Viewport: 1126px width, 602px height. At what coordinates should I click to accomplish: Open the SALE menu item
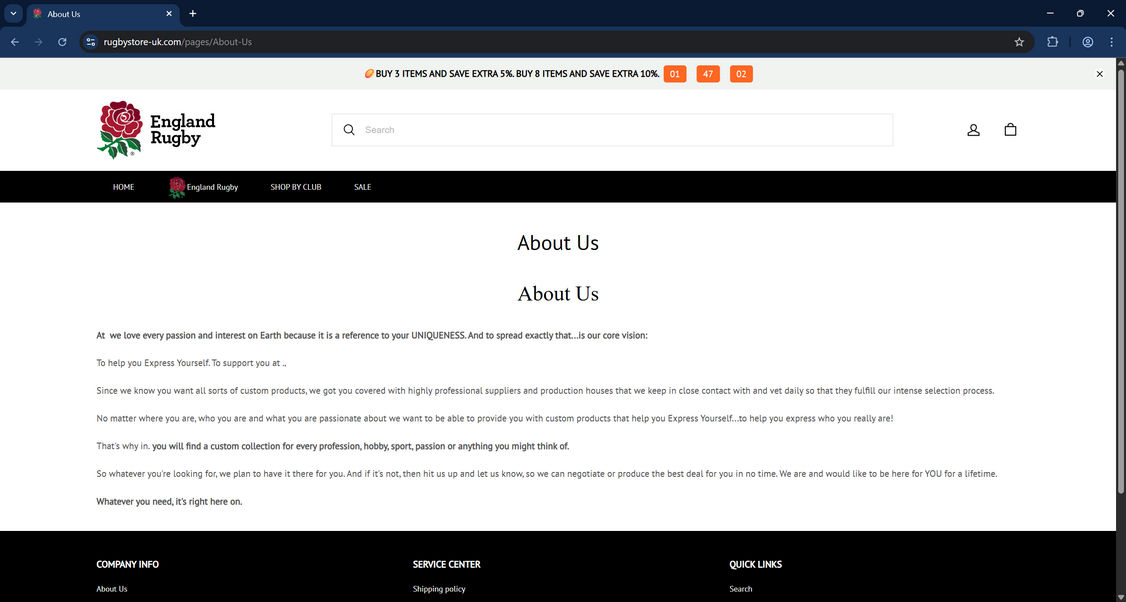(363, 187)
